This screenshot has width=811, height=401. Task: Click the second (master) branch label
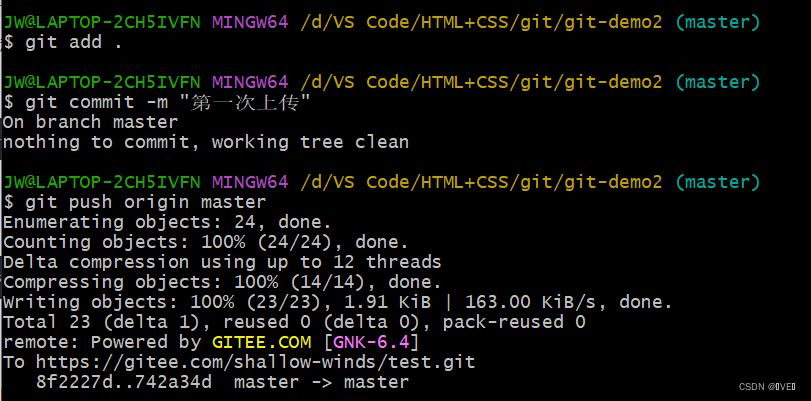coord(718,82)
